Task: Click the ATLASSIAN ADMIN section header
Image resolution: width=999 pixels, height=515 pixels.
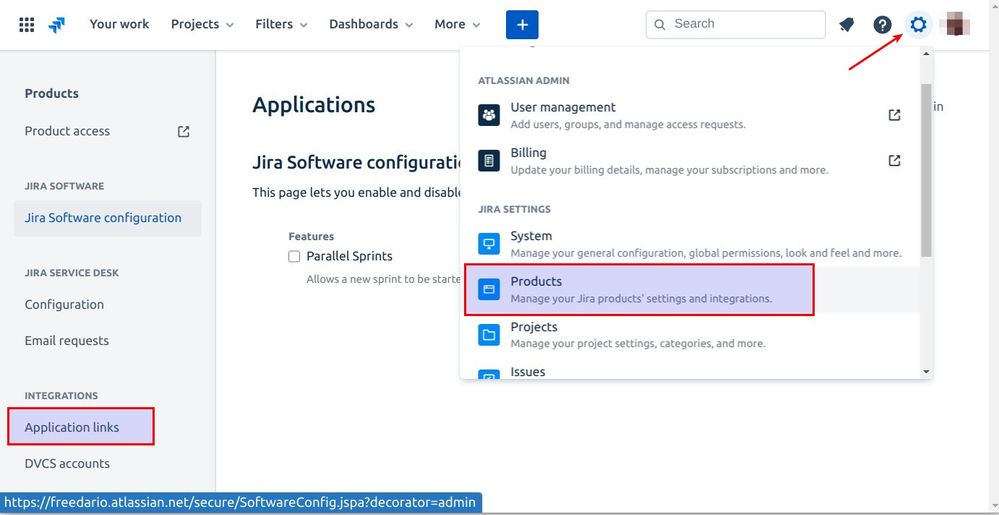Action: click(x=524, y=81)
